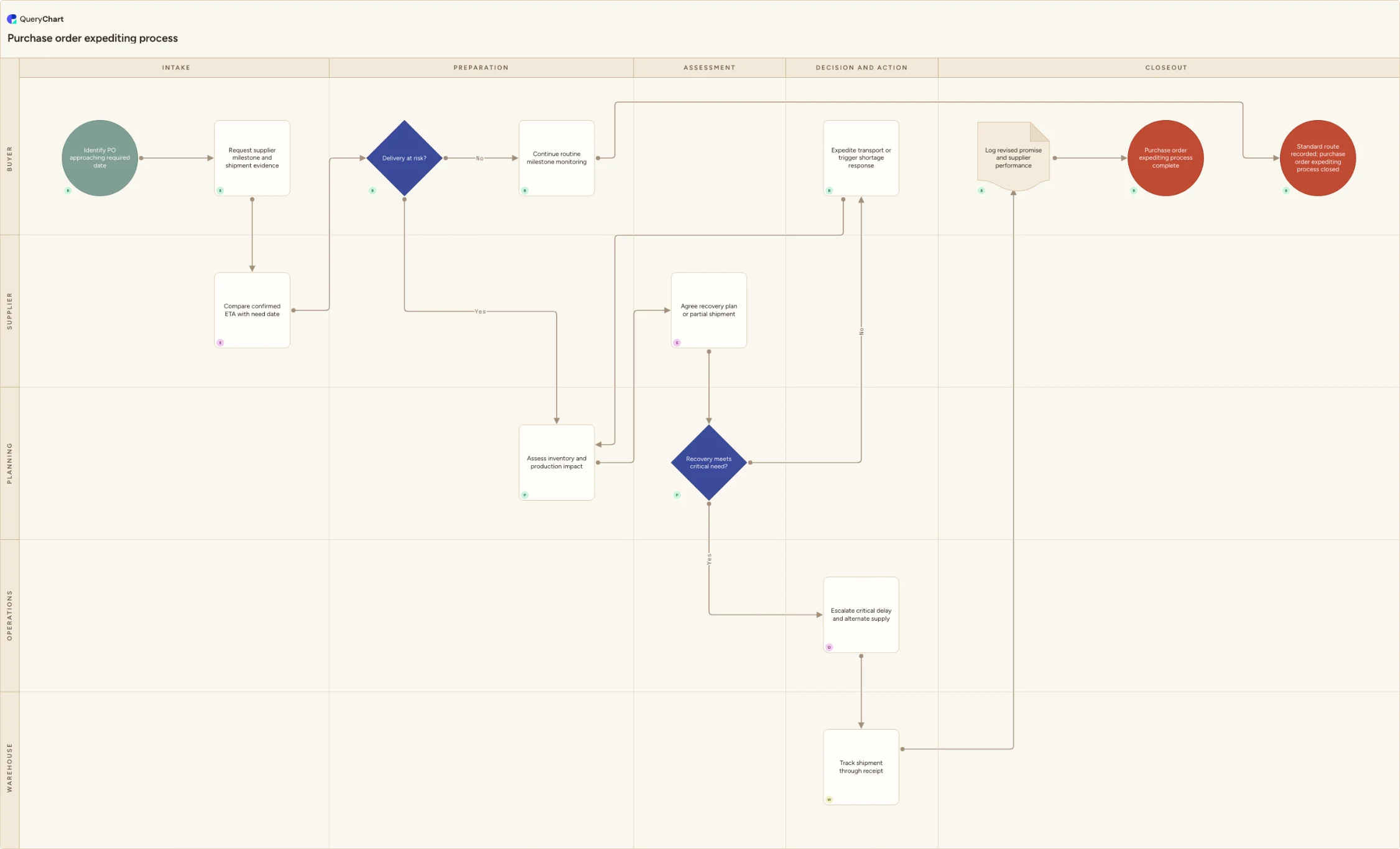Click the OPERATIONS swimlane label
This screenshot has height=849, width=1400.
pos(9,615)
